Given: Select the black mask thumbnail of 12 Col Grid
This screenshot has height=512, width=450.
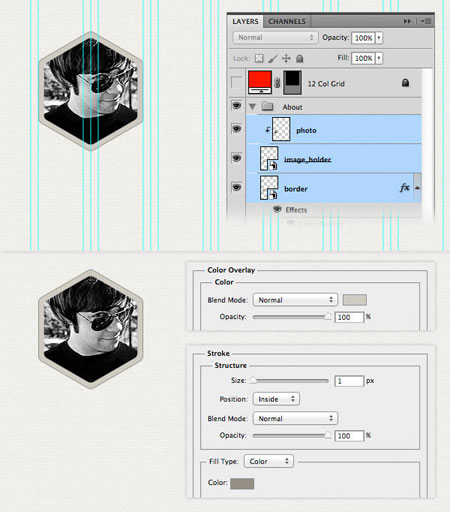Looking at the screenshot, I should pyautogui.click(x=292, y=83).
